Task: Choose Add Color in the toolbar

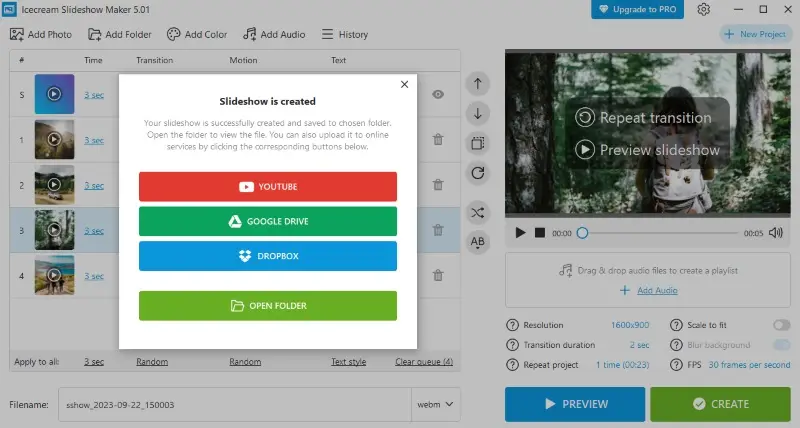Action: coord(196,34)
